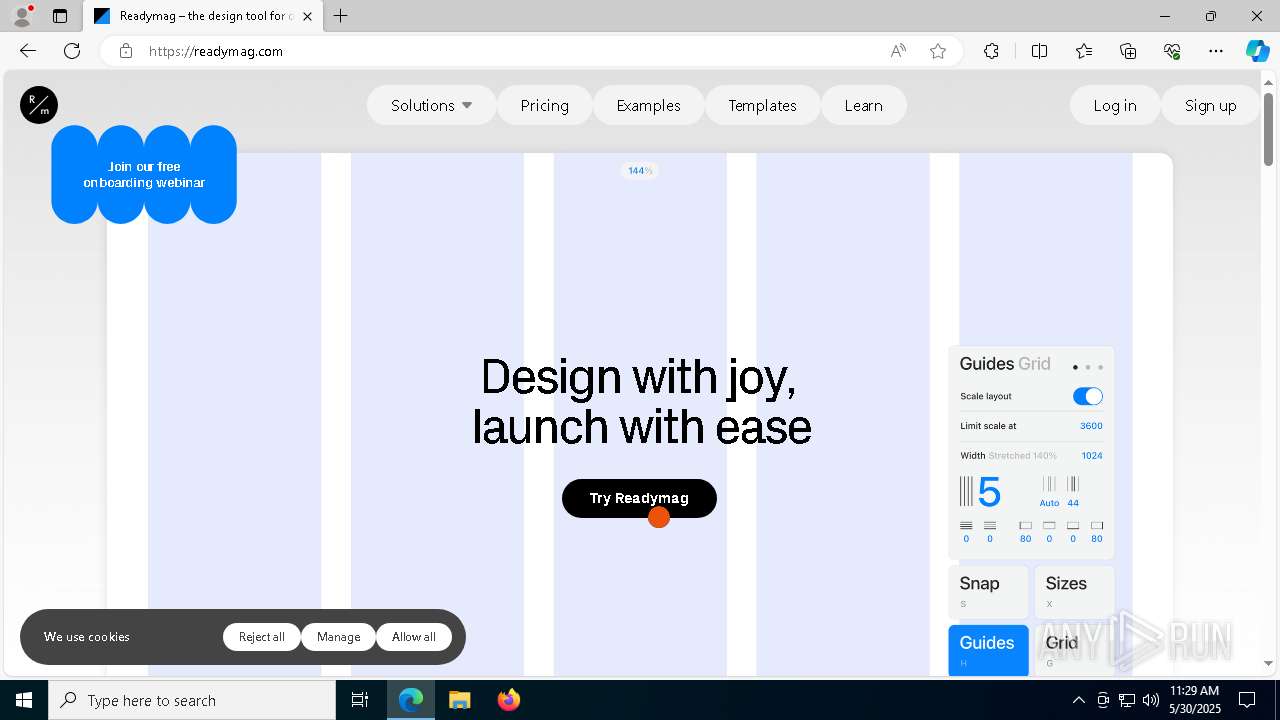Open the Examples page
The height and width of the screenshot is (720, 1280).
click(x=648, y=105)
